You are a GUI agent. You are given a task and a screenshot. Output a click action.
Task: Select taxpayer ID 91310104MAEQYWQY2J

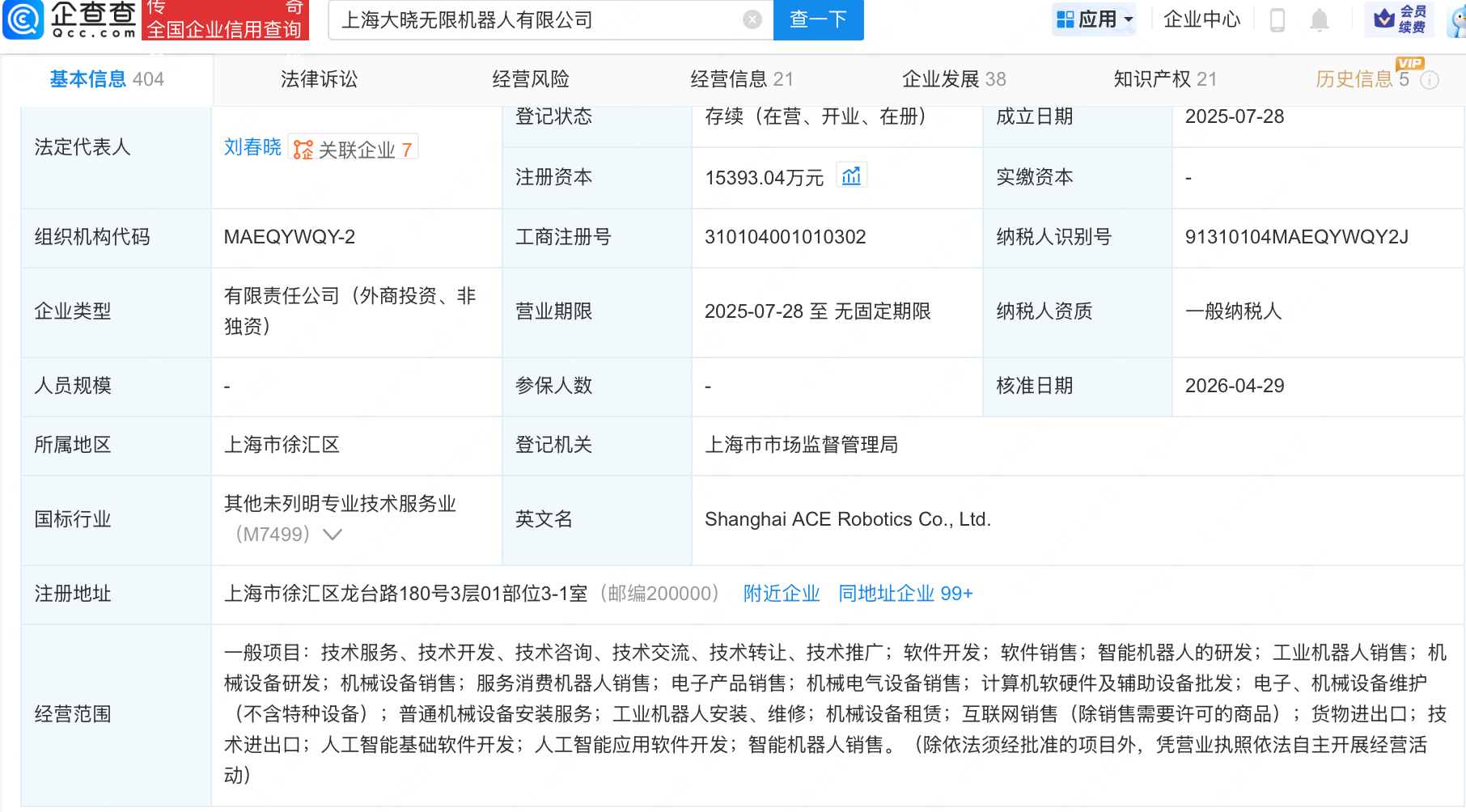coord(1297,237)
